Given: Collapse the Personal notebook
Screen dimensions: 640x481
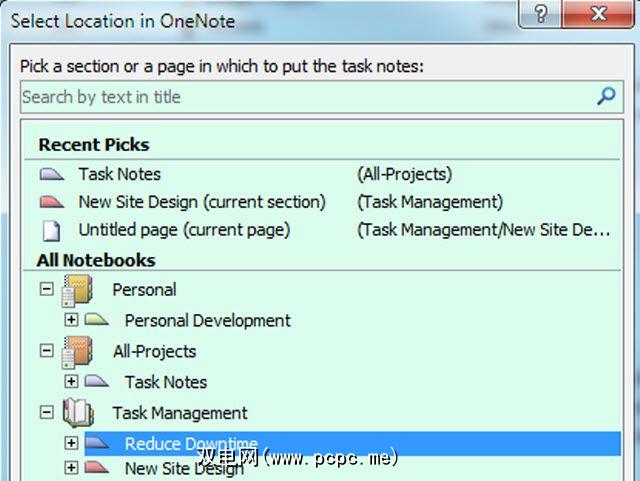Looking at the screenshot, I should [47, 290].
